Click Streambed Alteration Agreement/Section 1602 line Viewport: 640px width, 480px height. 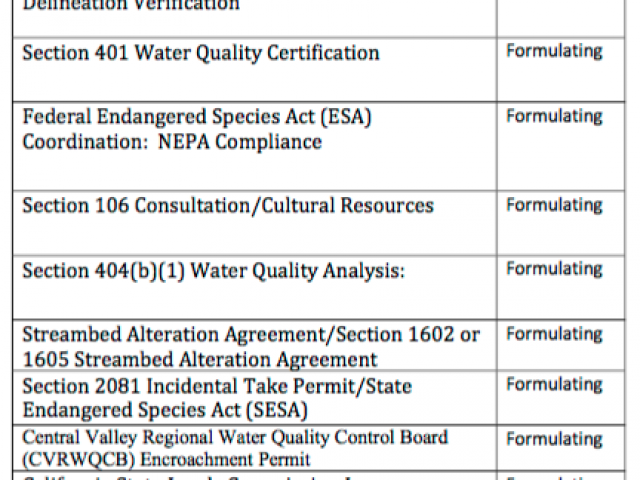pos(251,335)
